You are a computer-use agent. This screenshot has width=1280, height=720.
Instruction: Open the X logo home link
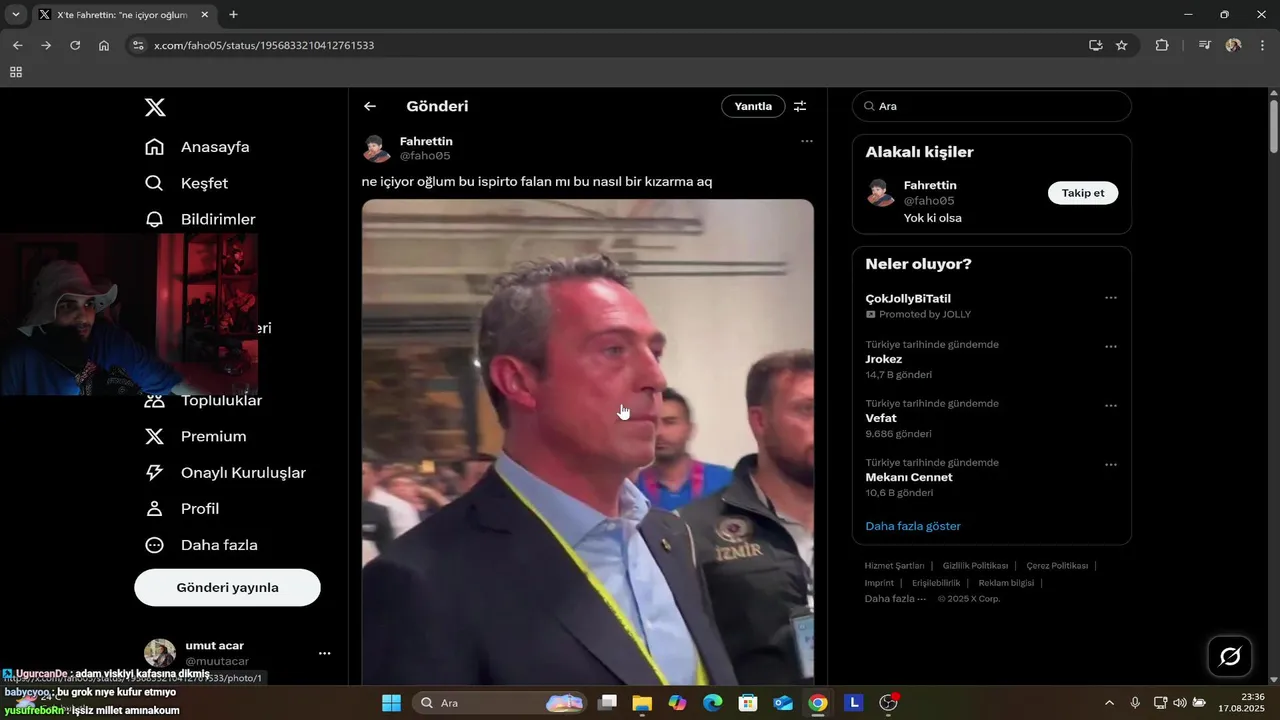155,107
